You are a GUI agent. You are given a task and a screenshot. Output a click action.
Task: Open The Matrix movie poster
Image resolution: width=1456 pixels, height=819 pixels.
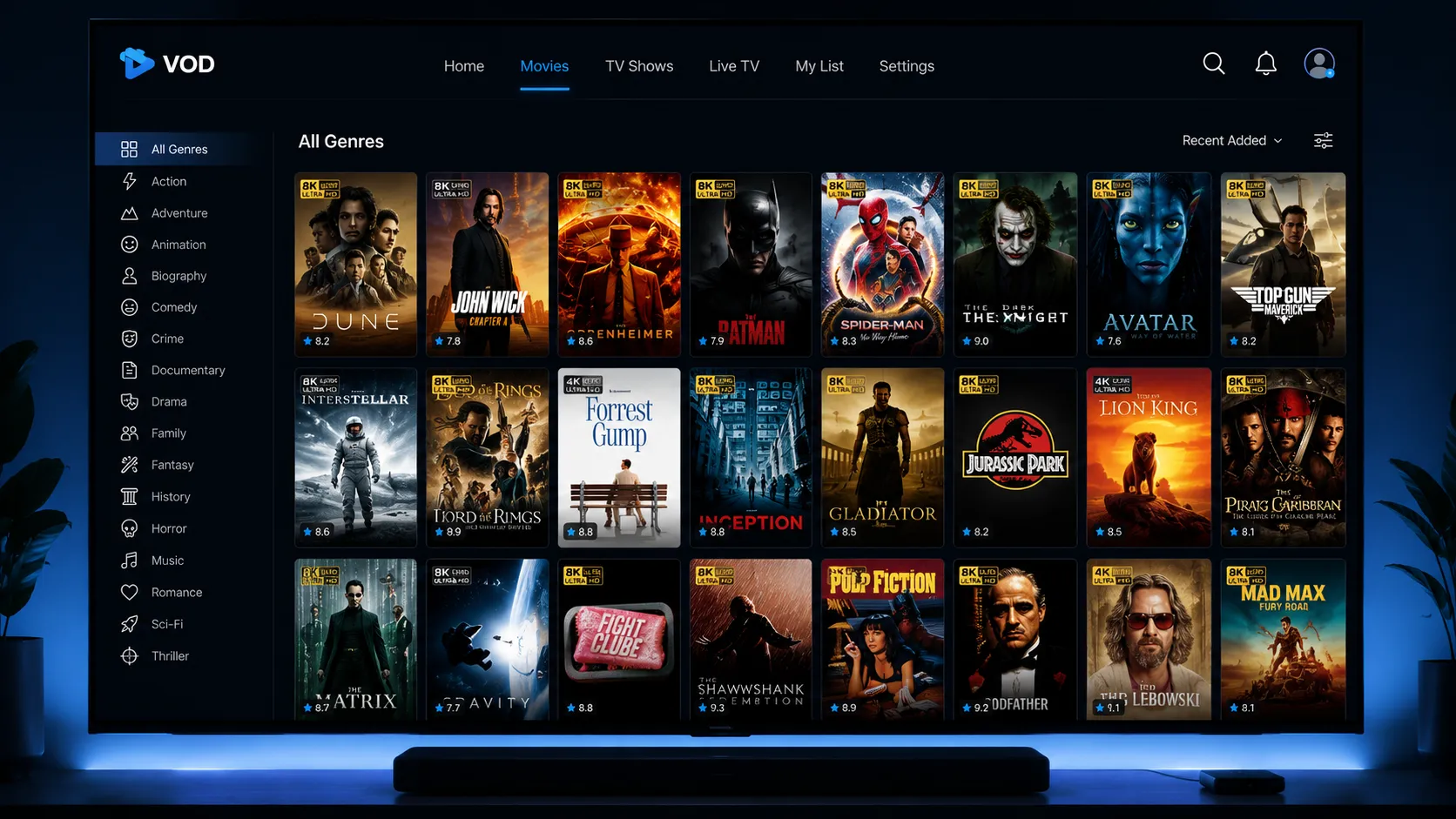[x=355, y=640]
